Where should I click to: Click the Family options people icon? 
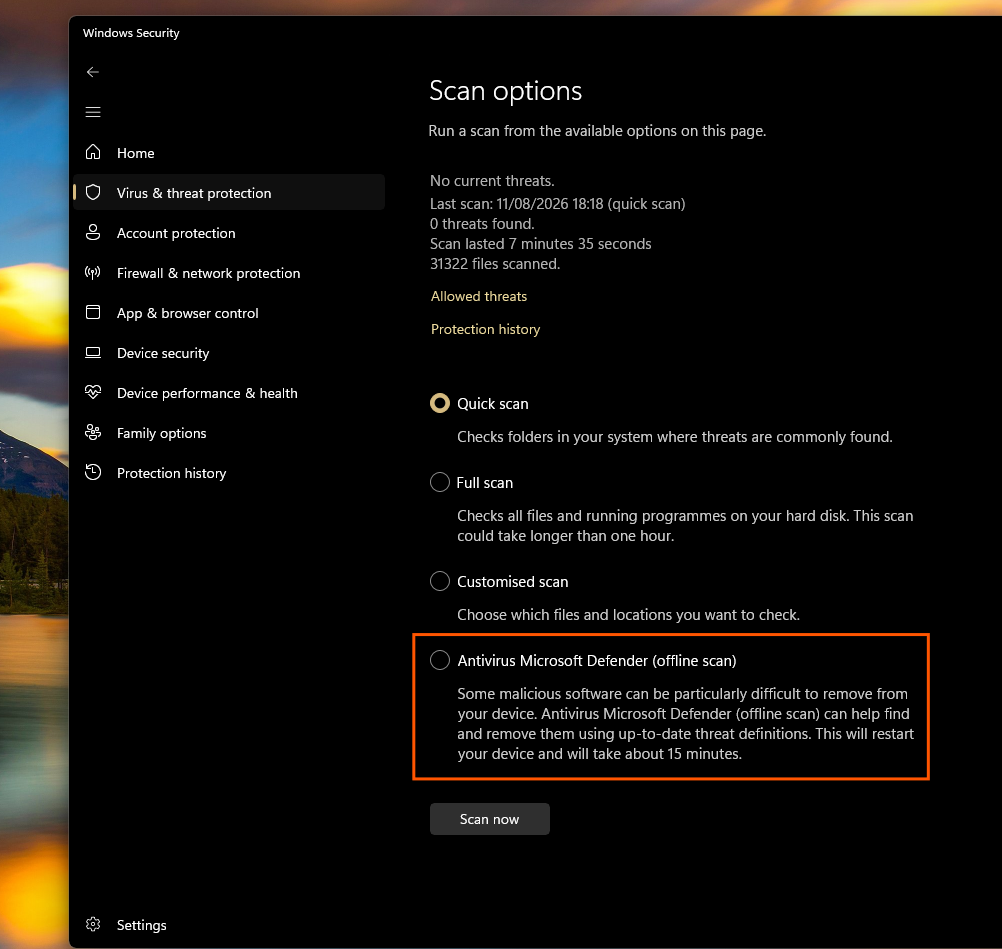click(93, 433)
